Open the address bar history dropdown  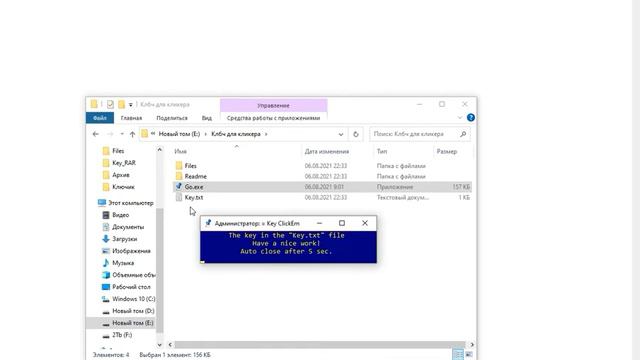pos(341,134)
